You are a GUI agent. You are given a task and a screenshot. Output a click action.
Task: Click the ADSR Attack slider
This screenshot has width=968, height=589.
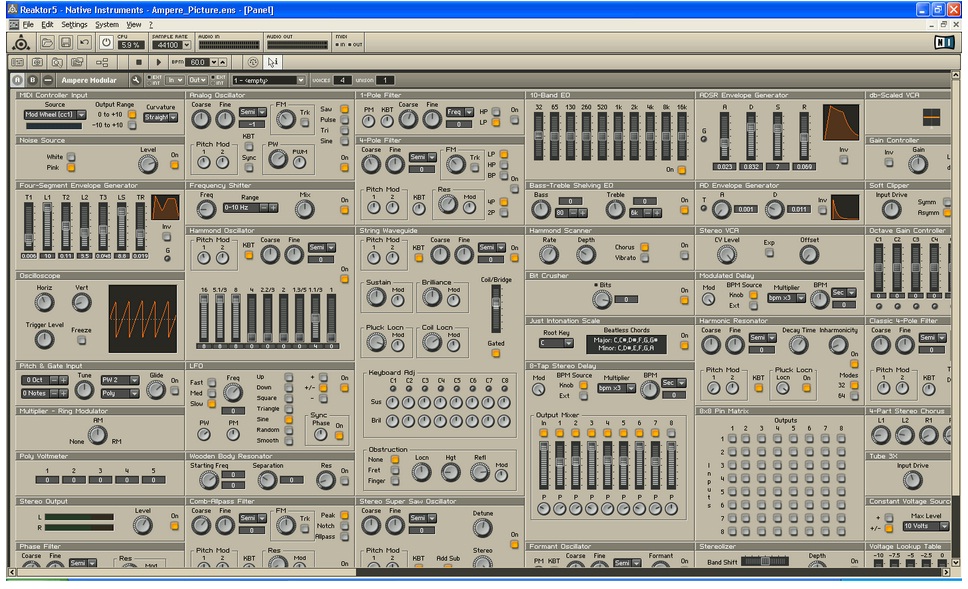coord(724,136)
